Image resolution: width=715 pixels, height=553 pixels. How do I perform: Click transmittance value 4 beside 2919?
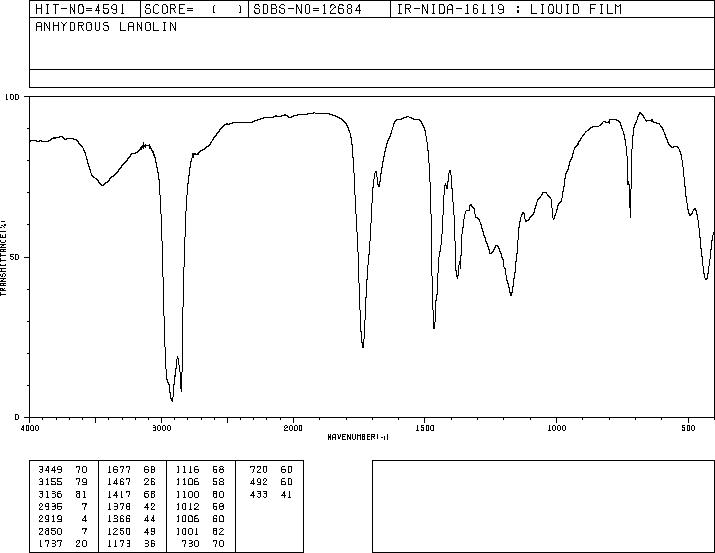point(84,519)
